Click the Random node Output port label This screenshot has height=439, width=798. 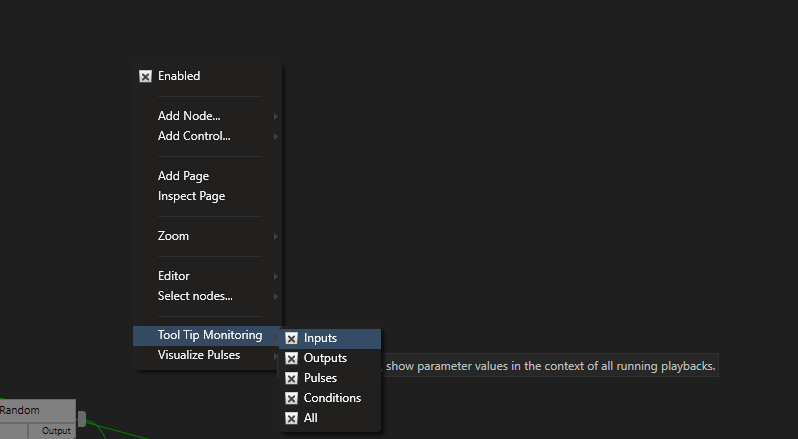pos(56,431)
